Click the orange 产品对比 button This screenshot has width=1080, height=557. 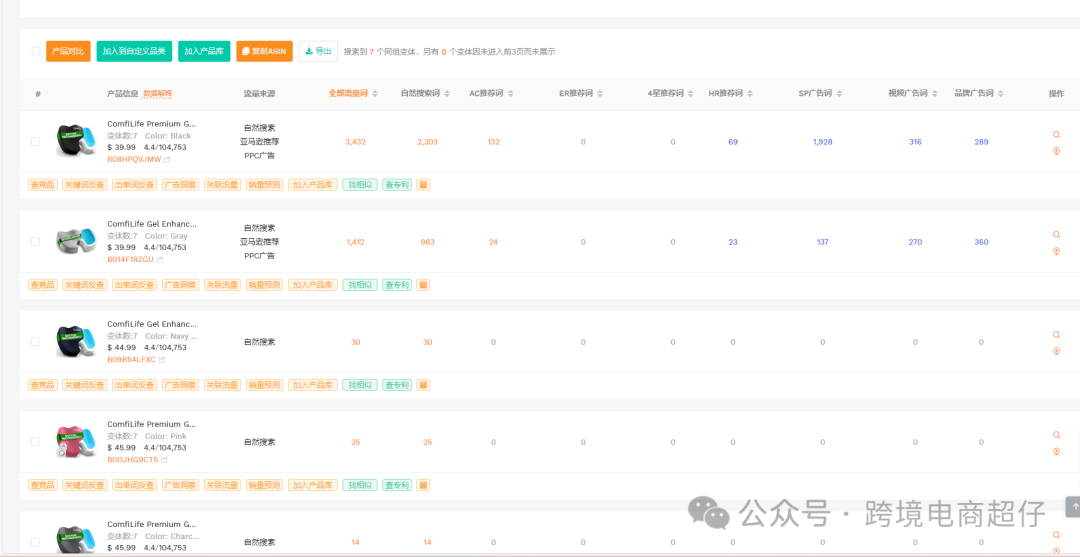[68, 51]
